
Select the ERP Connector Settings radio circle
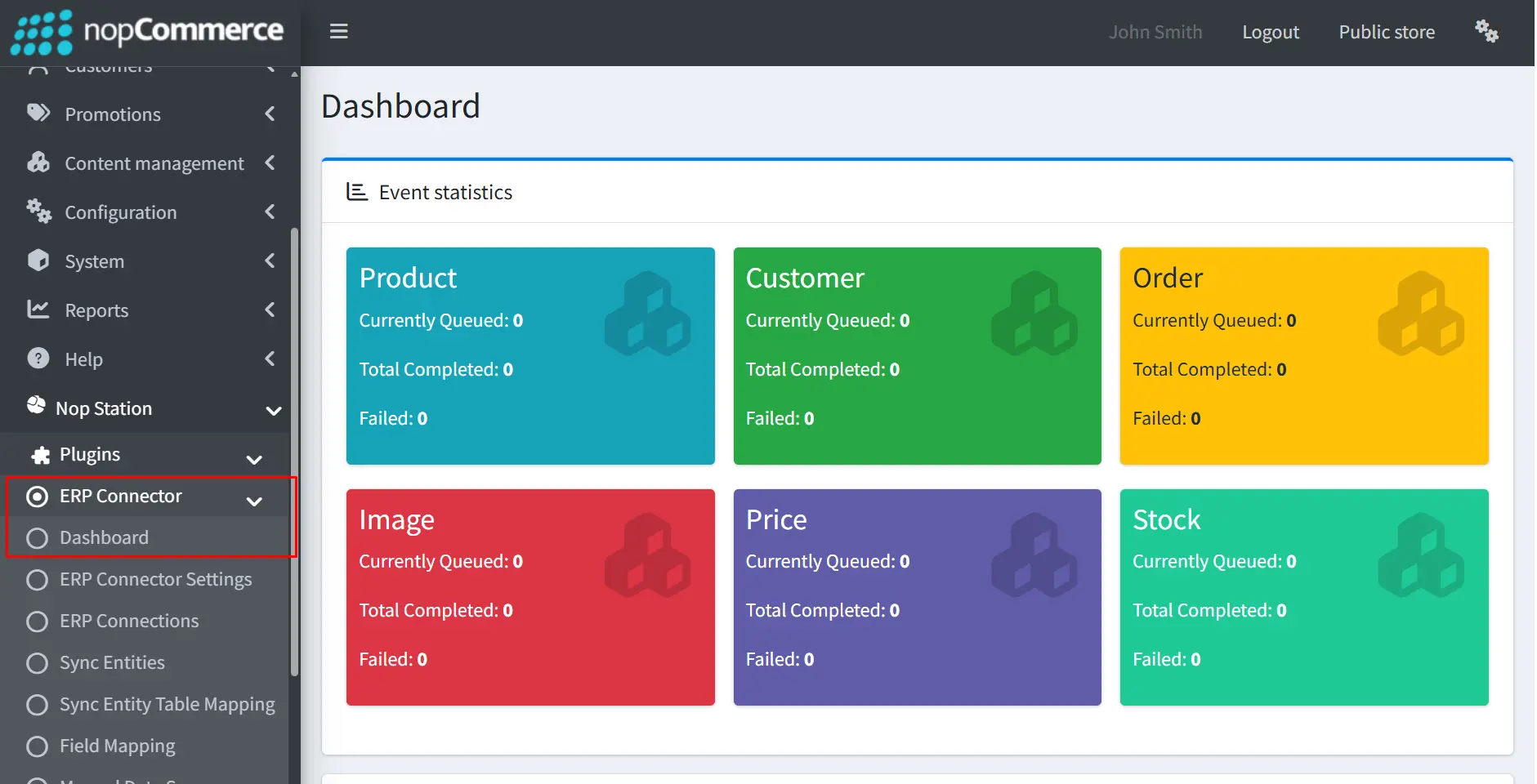[37, 580]
